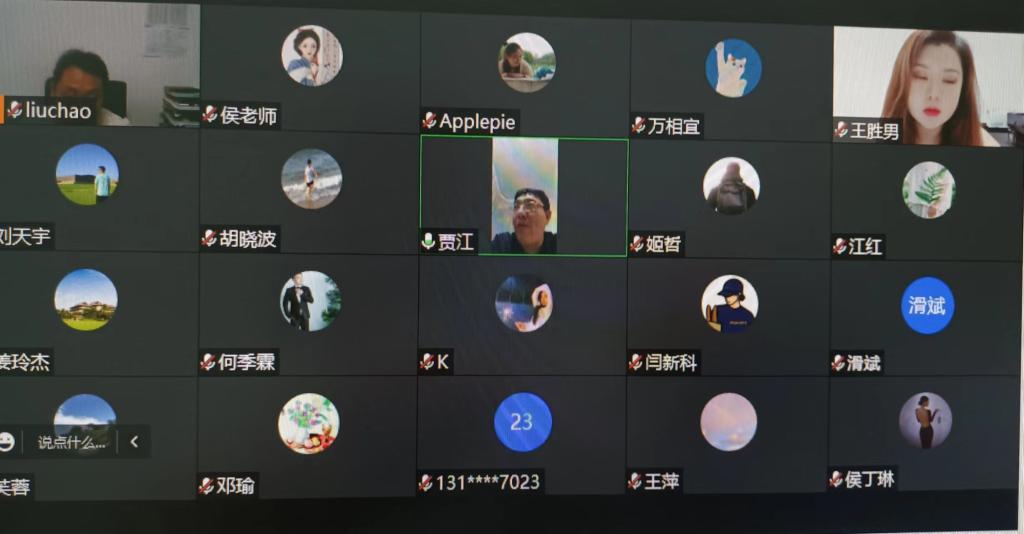Click the muted microphone icon beside liuchao
1024x534 pixels.
15,110
